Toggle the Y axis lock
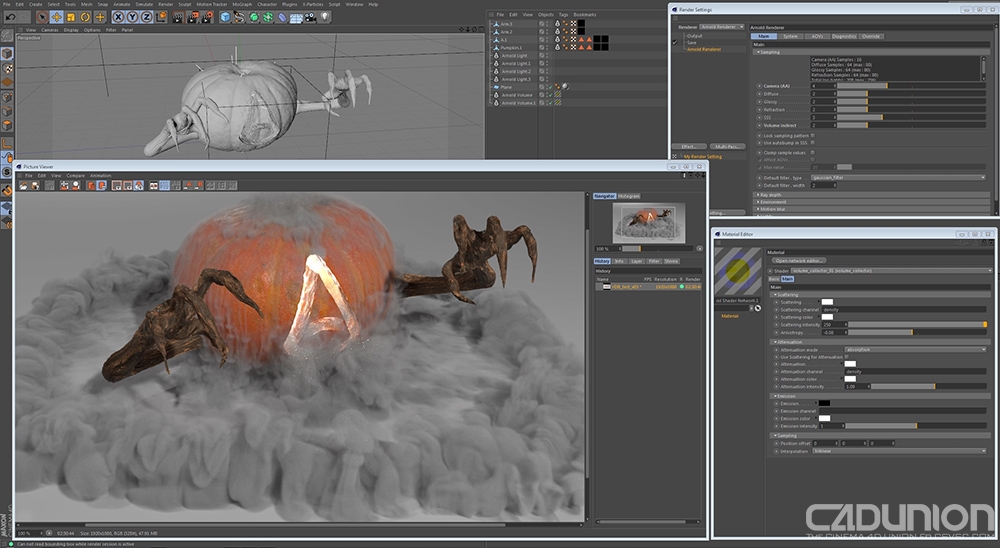The image size is (1000, 548). coord(132,17)
